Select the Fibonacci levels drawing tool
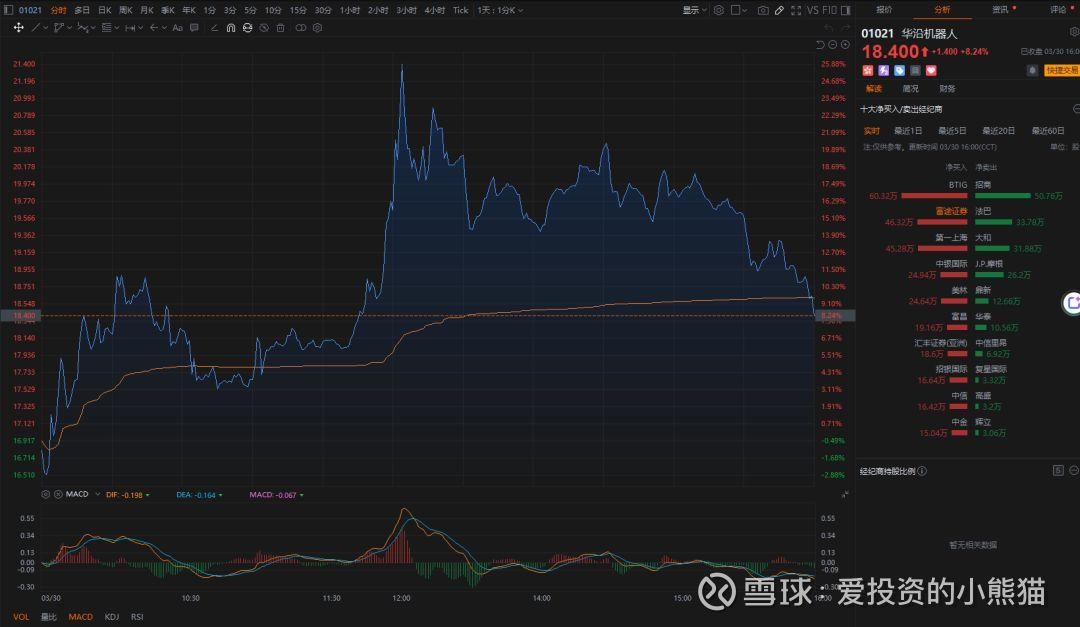Screen dimensions: 1080x627 [106, 28]
